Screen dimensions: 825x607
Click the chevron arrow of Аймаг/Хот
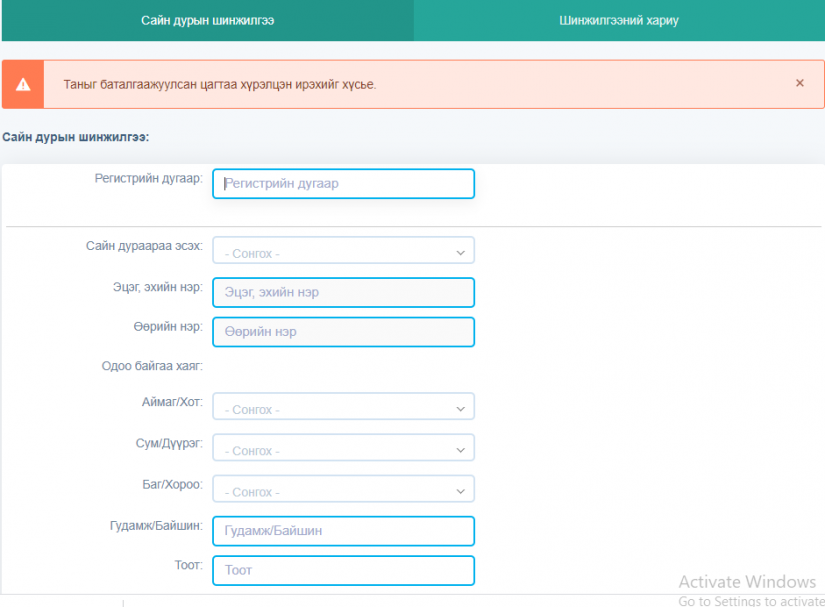[460, 409]
